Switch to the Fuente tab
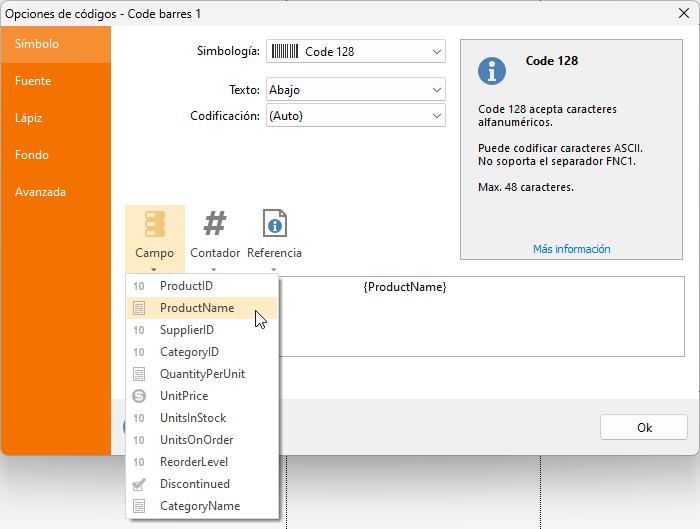 click(x=33, y=81)
